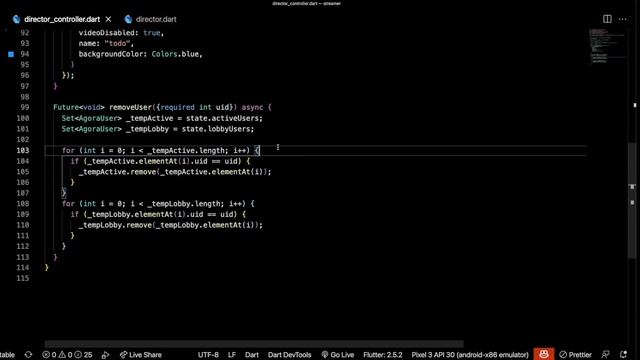
Task: Open the director.dart tab
Action: [156, 19]
